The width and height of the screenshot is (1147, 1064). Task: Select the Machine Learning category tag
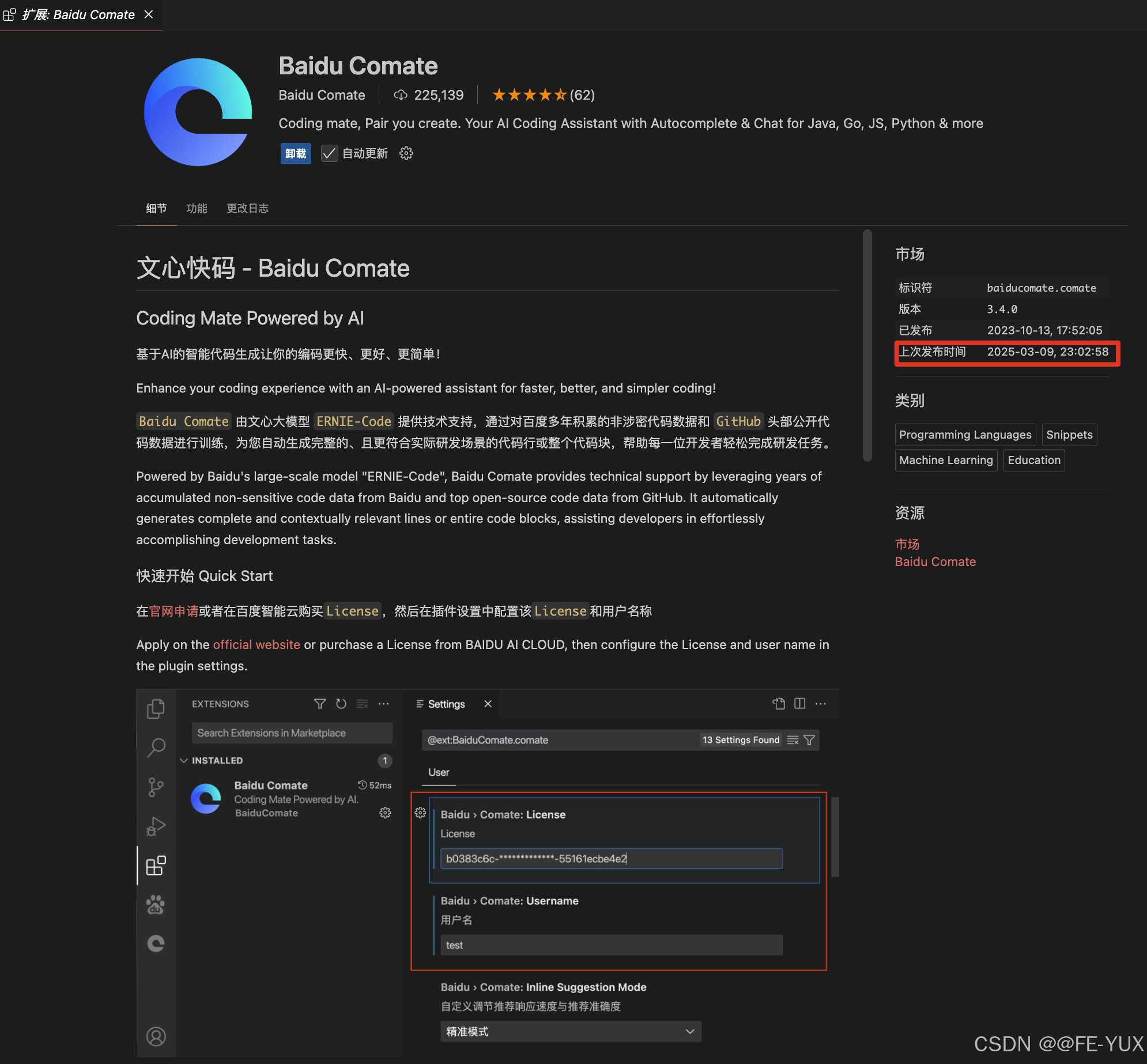coord(945,460)
